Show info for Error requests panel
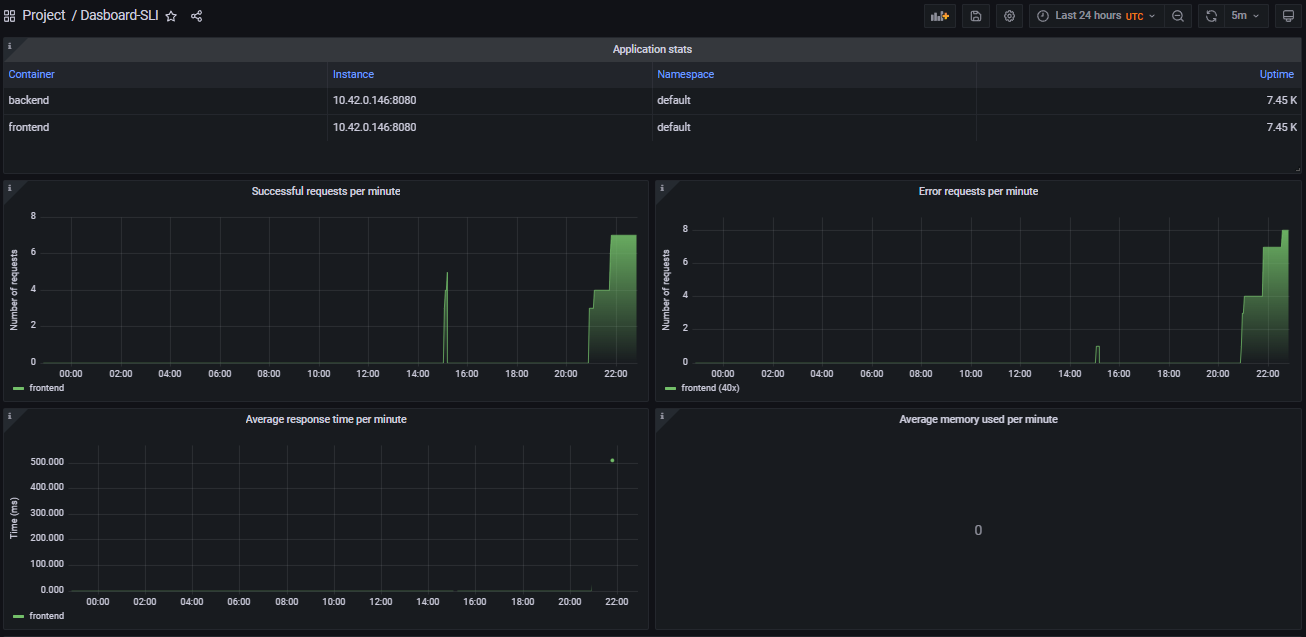Image resolution: width=1306 pixels, height=637 pixels. point(661,187)
